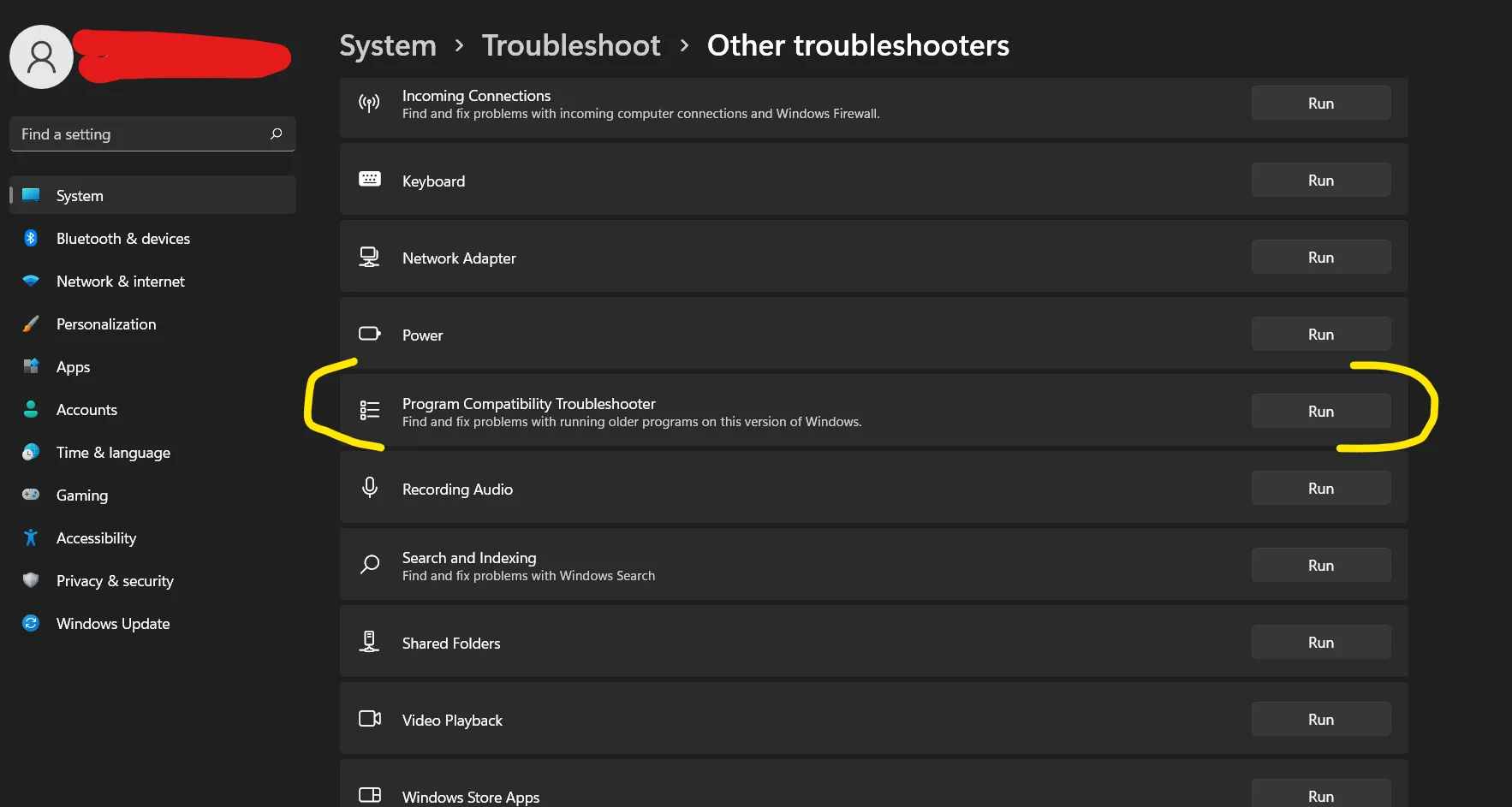Select the Accessibility settings label

[96, 538]
